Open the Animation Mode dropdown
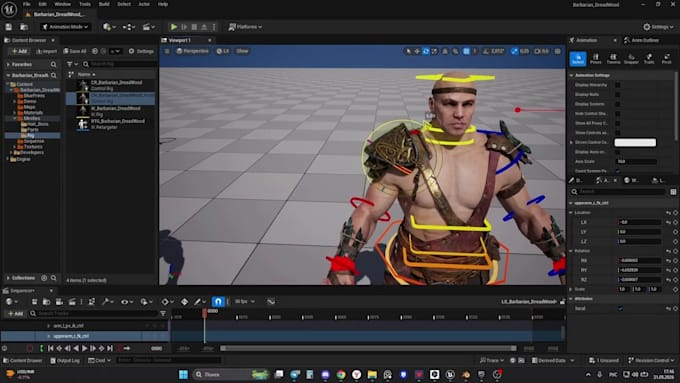This screenshot has width=680, height=383. [x=65, y=27]
